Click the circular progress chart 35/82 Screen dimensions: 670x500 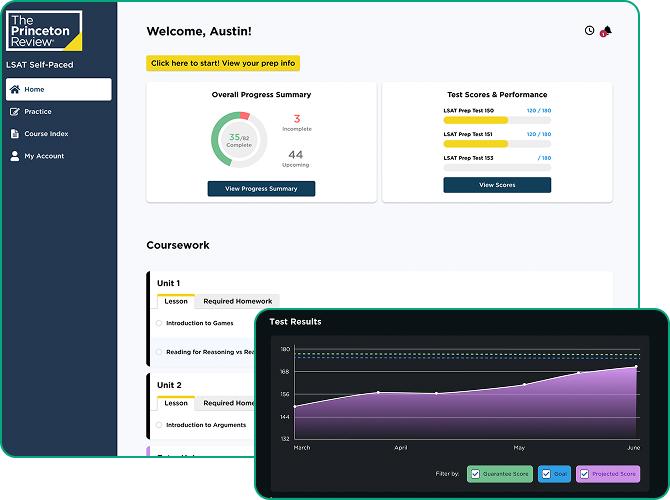pyautogui.click(x=239, y=140)
